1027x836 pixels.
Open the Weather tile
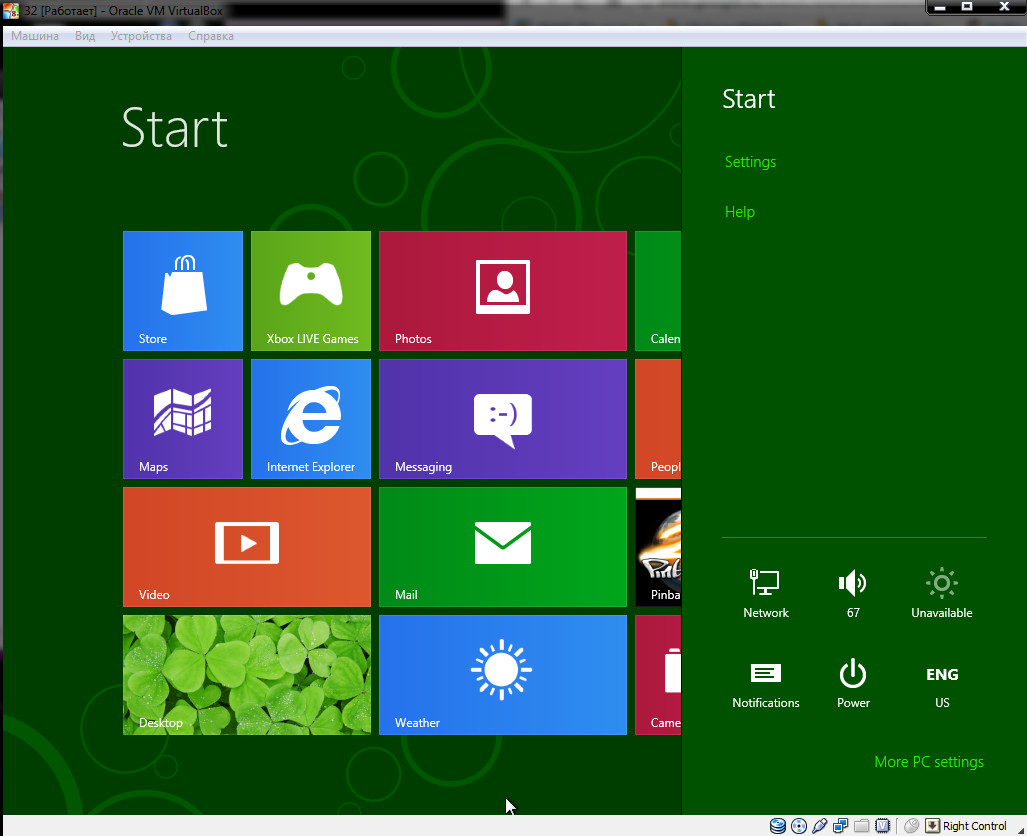[x=502, y=675]
